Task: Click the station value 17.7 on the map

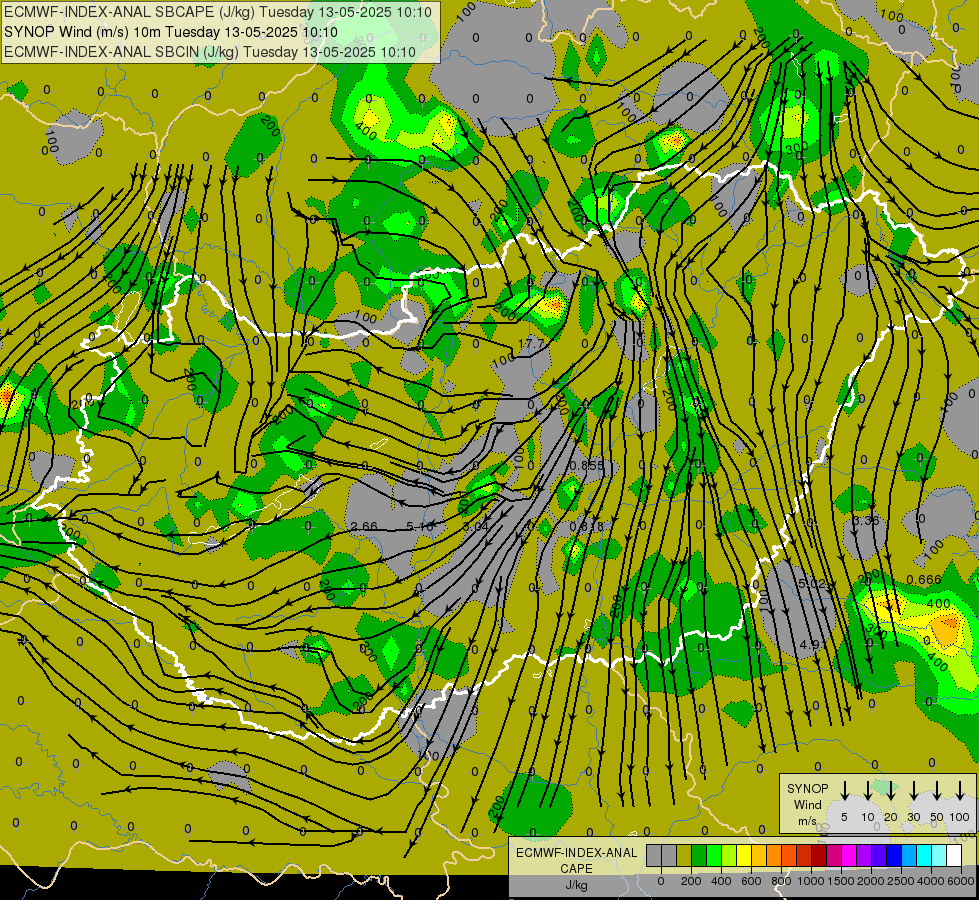Action: click(531, 344)
